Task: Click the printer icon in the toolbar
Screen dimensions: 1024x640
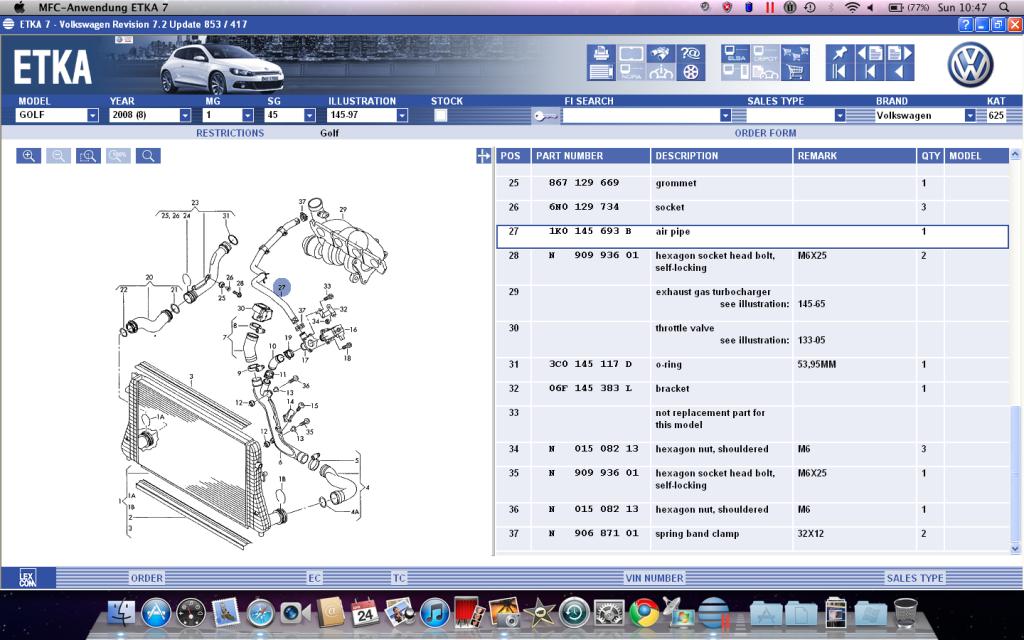Action: [601, 54]
